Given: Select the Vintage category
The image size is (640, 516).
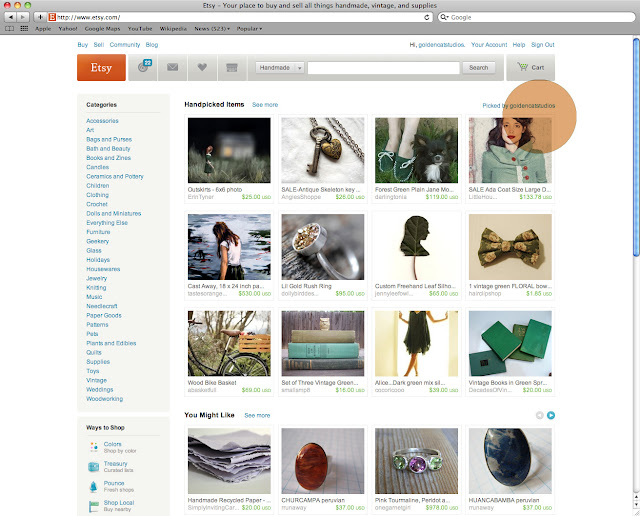Looking at the screenshot, I should [x=96, y=380].
